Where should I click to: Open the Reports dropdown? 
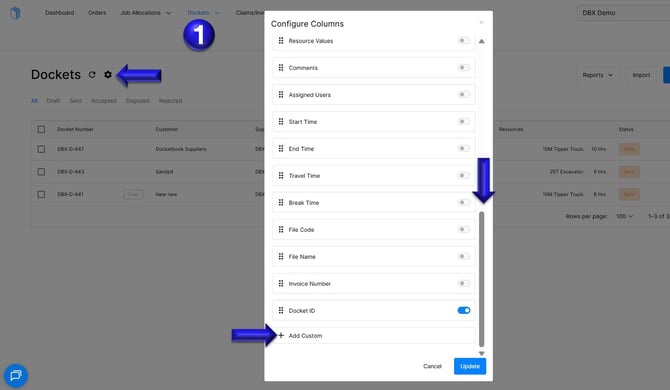click(x=597, y=75)
